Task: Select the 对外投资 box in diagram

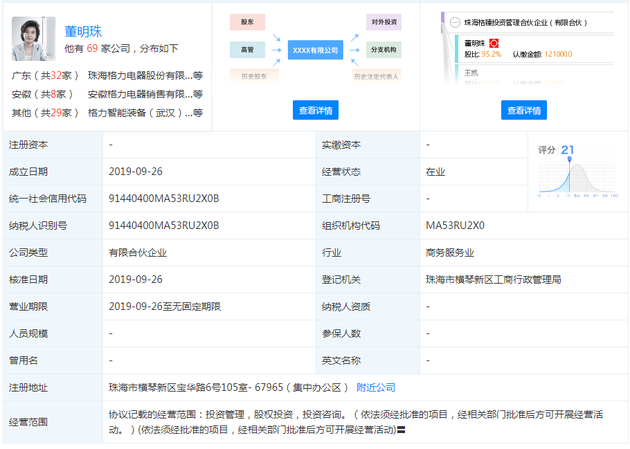Action: click(x=385, y=20)
